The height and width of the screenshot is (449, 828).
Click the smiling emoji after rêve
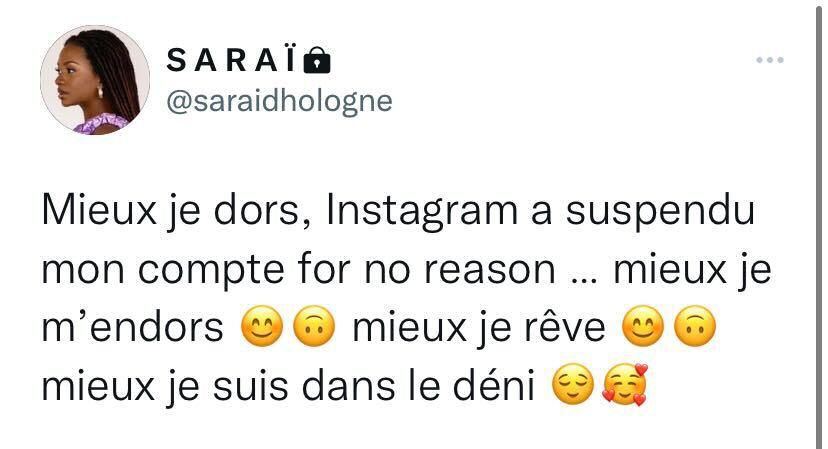click(643, 326)
